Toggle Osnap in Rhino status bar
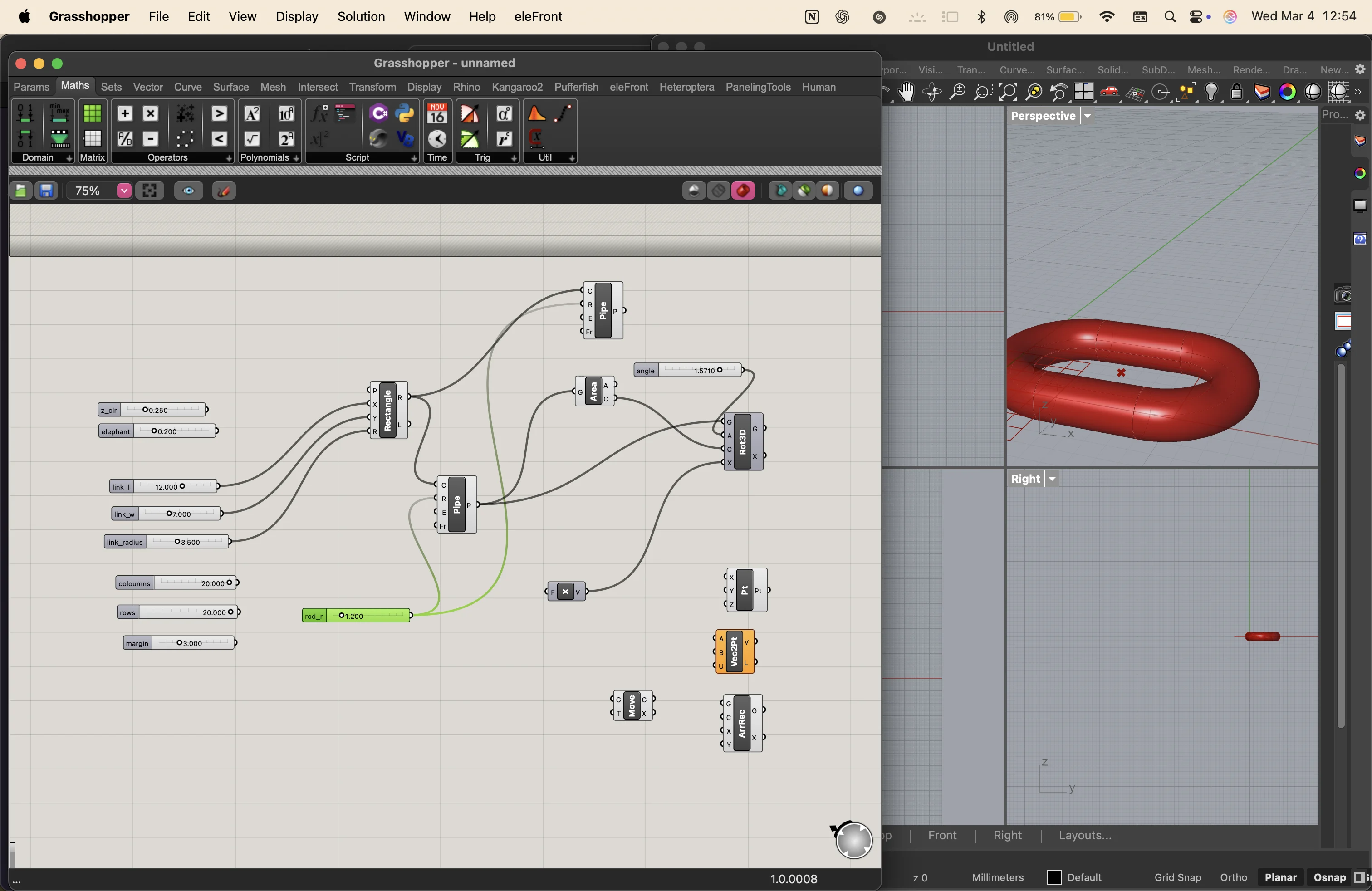This screenshot has width=1372, height=891. pyautogui.click(x=1329, y=877)
